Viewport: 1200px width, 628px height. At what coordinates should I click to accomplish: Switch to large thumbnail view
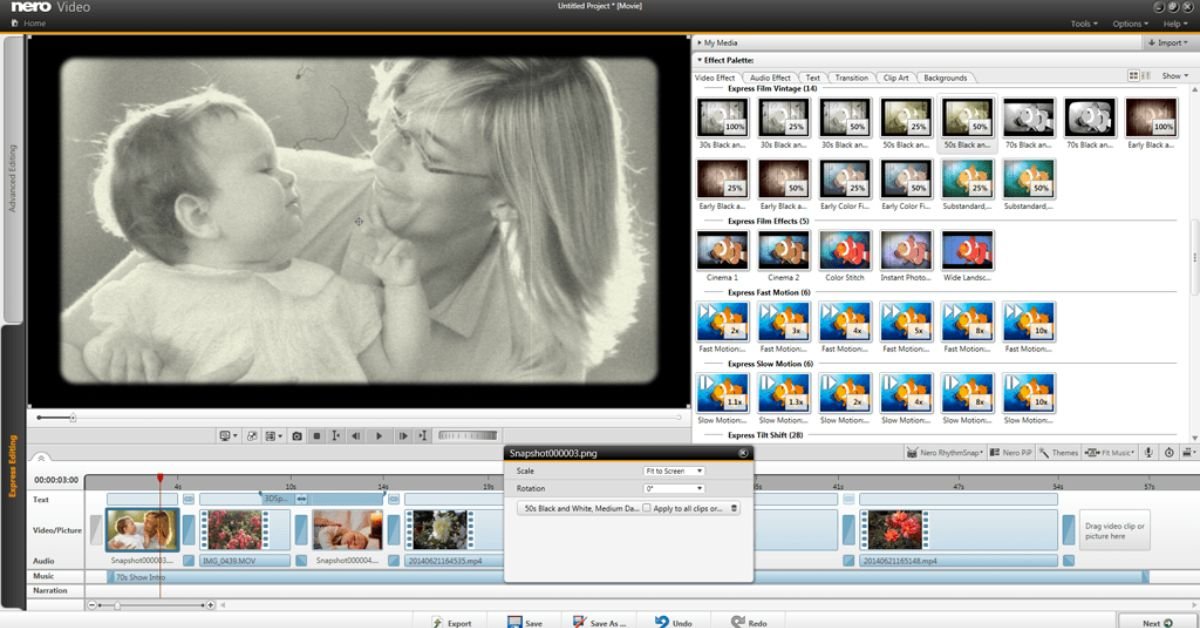pos(1133,76)
